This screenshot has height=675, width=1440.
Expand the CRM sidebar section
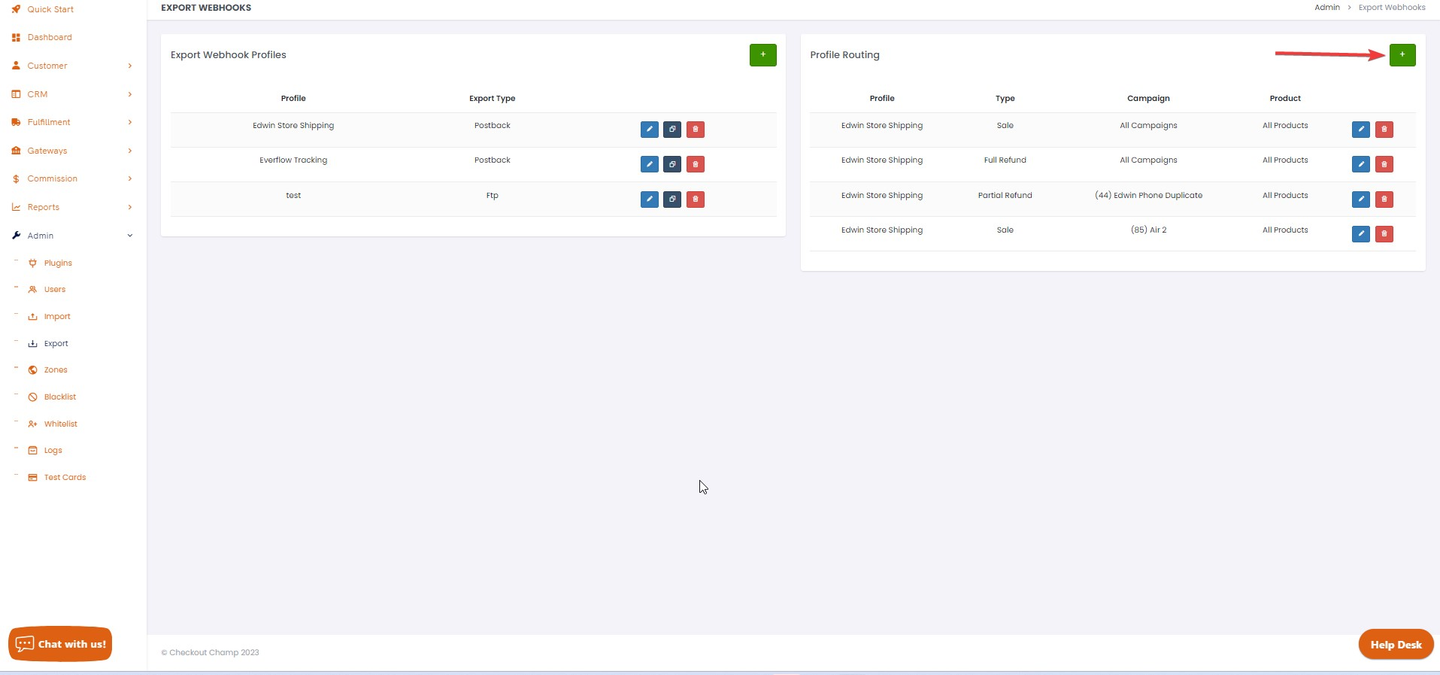click(70, 94)
